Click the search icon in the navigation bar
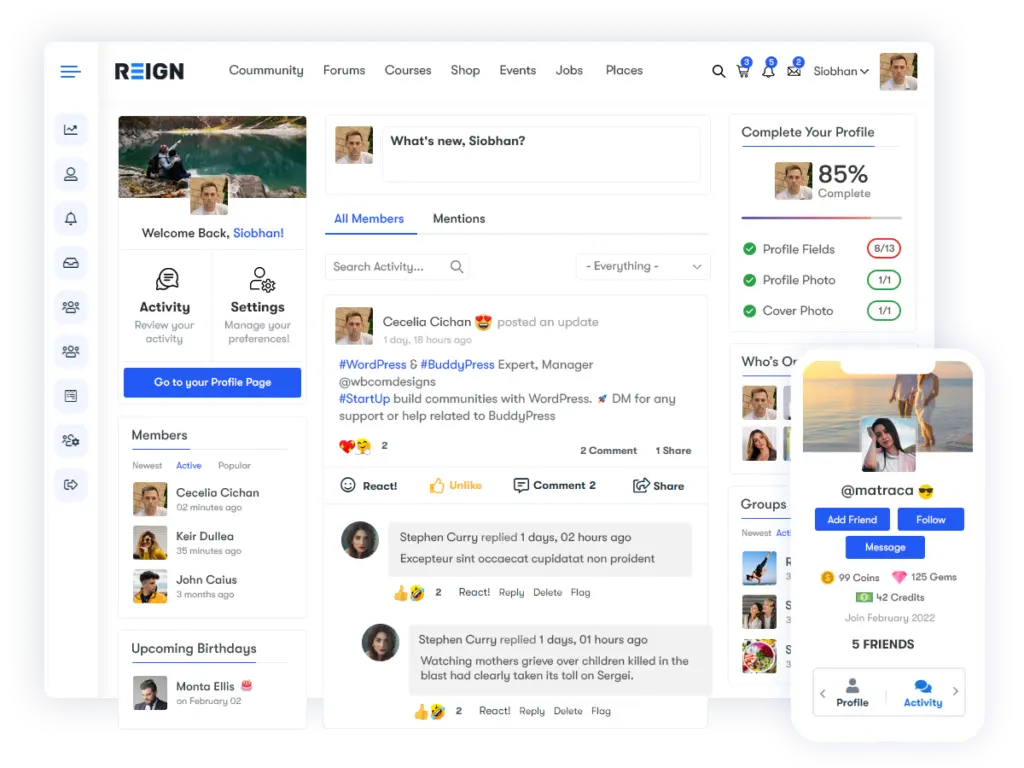This screenshot has height=768, width=1024. (x=718, y=72)
